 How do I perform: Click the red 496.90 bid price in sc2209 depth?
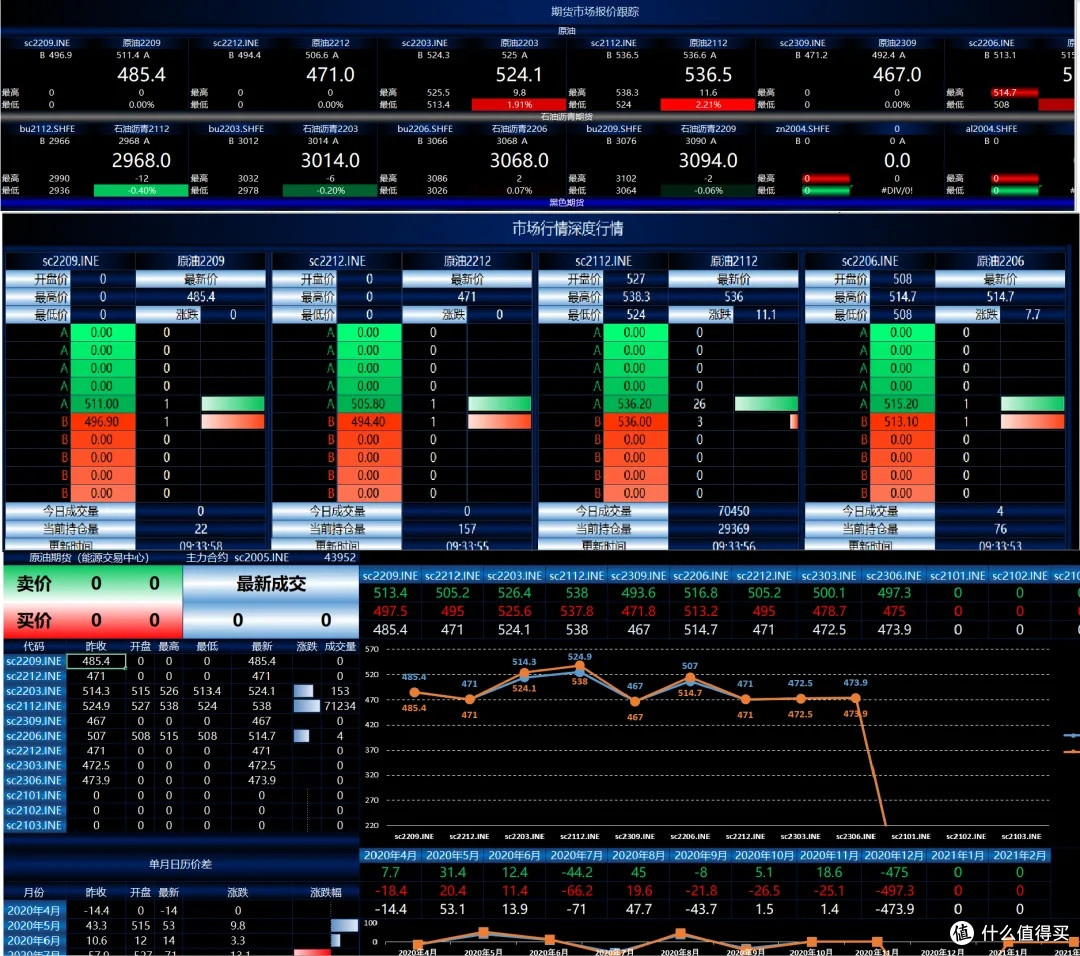point(103,422)
